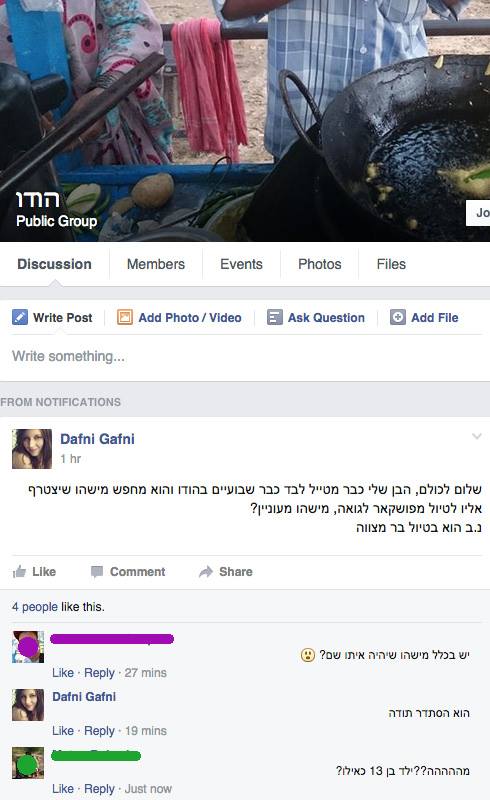
Task: Click the Add Photo / Video icon
Action: click(125, 317)
